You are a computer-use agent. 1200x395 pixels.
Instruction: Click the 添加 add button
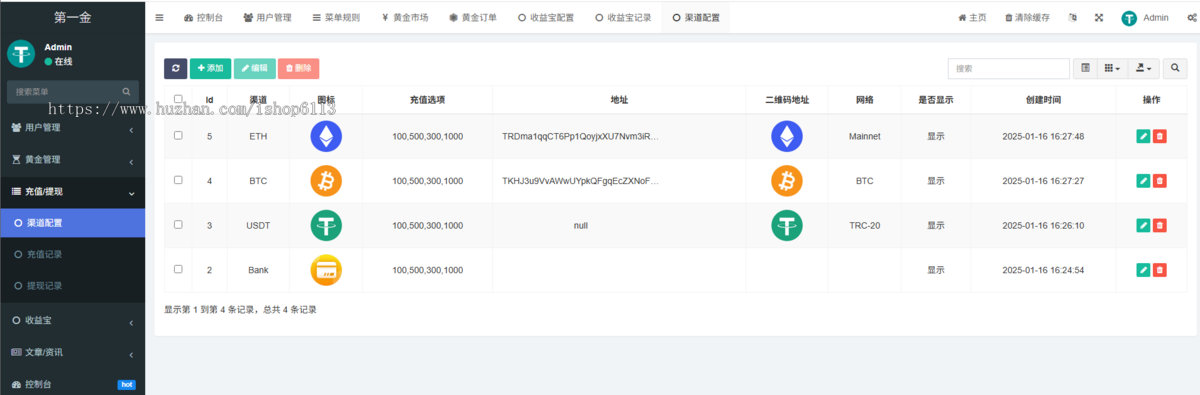click(x=210, y=68)
